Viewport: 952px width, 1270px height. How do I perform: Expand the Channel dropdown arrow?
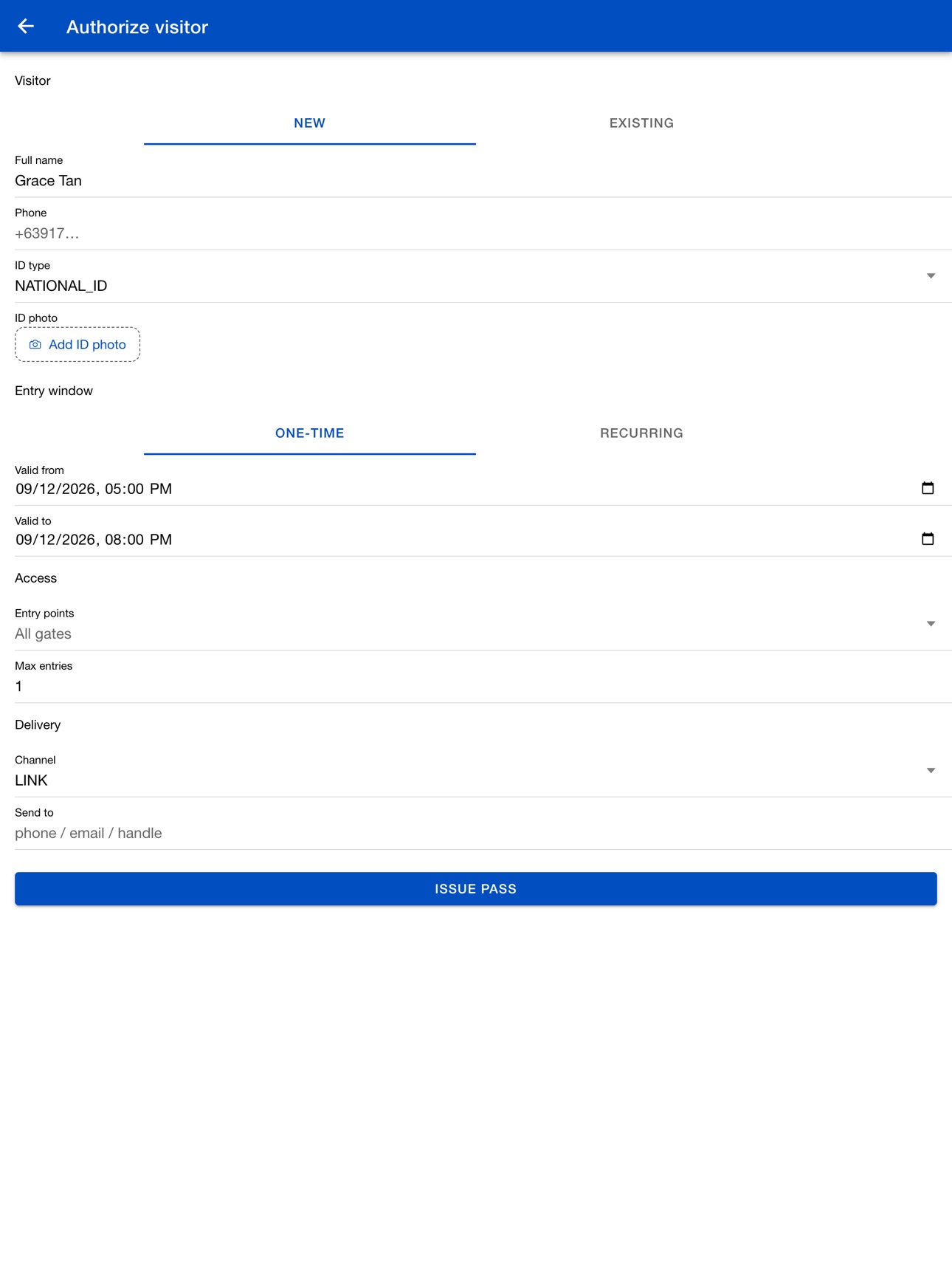(931, 771)
